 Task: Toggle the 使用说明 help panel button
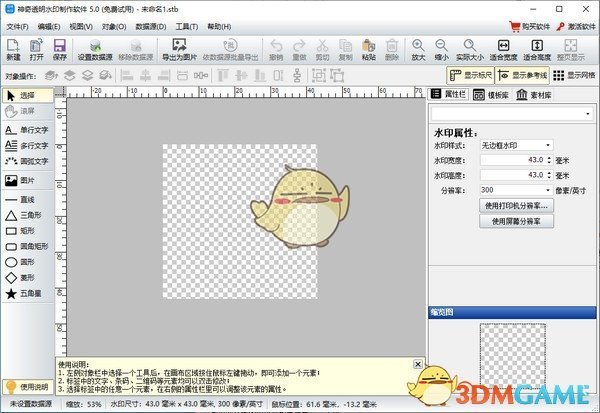pos(28,387)
